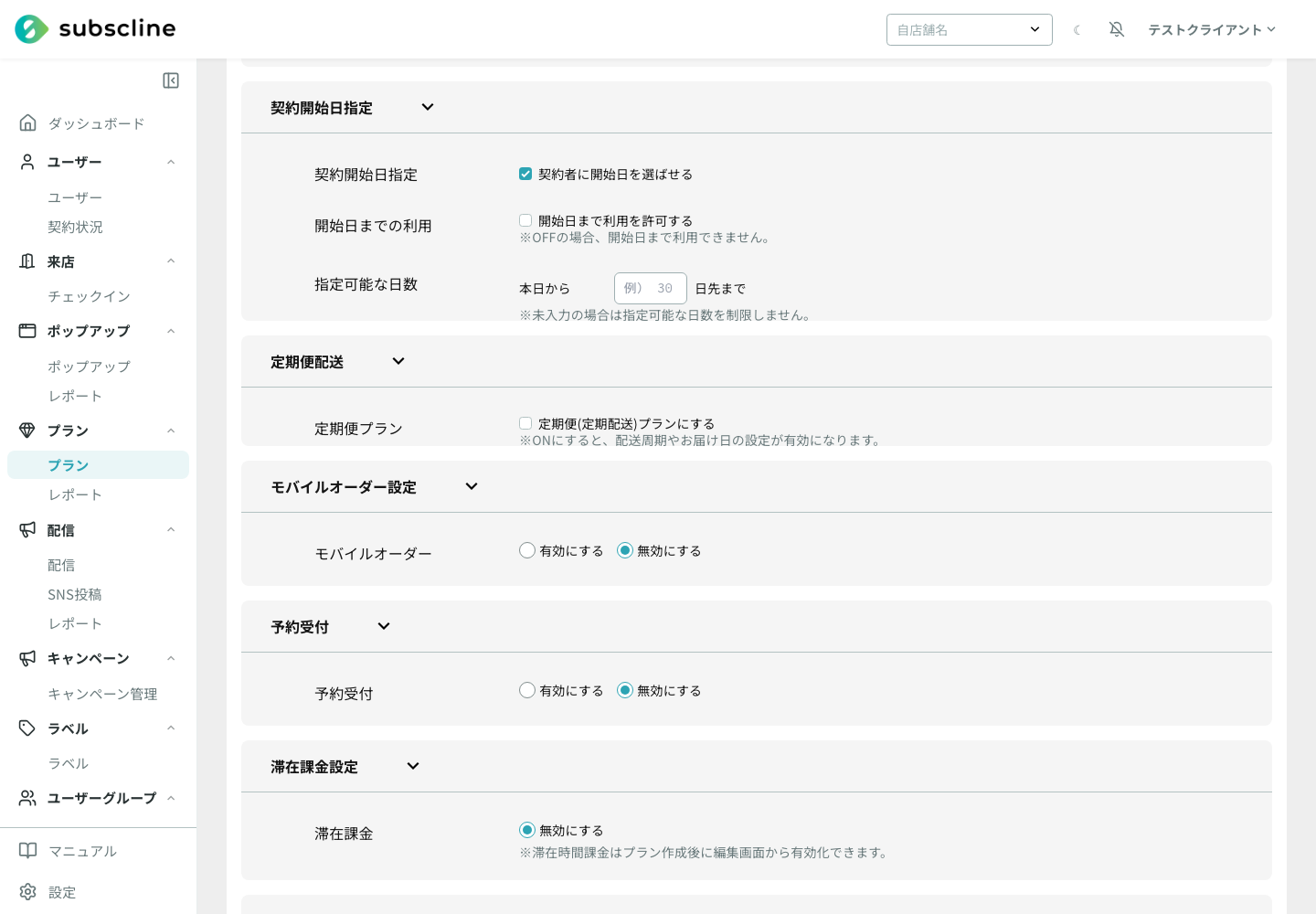Click the マニュアル book icon
The image size is (1316, 914).
pyautogui.click(x=28, y=851)
